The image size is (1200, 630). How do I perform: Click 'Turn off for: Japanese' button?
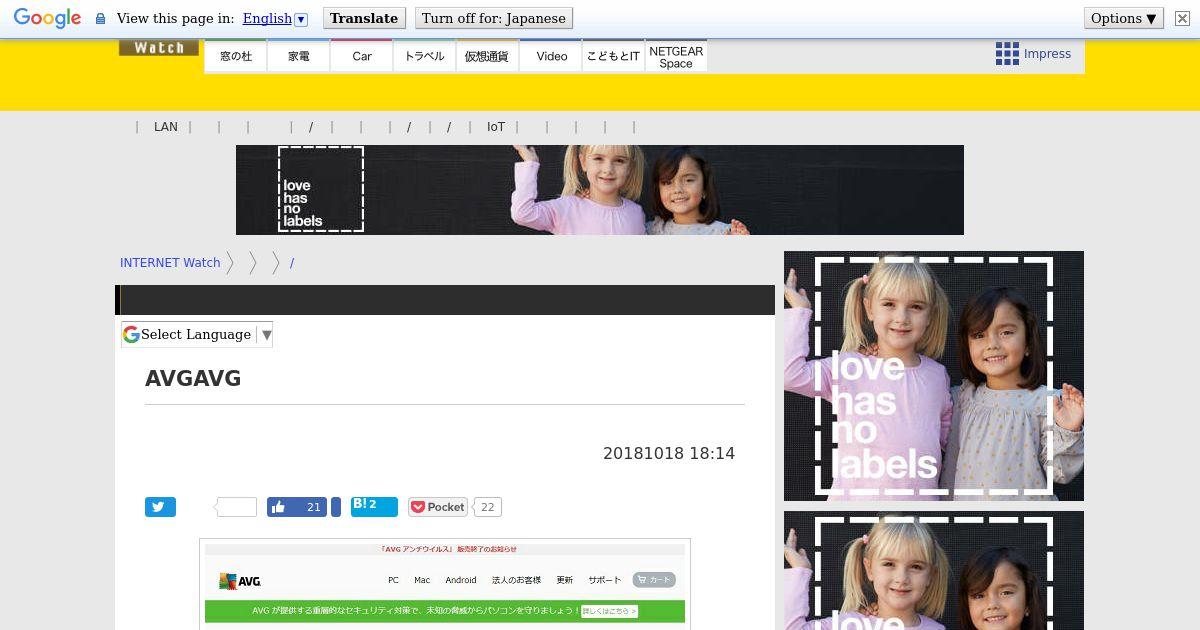[x=493, y=18]
